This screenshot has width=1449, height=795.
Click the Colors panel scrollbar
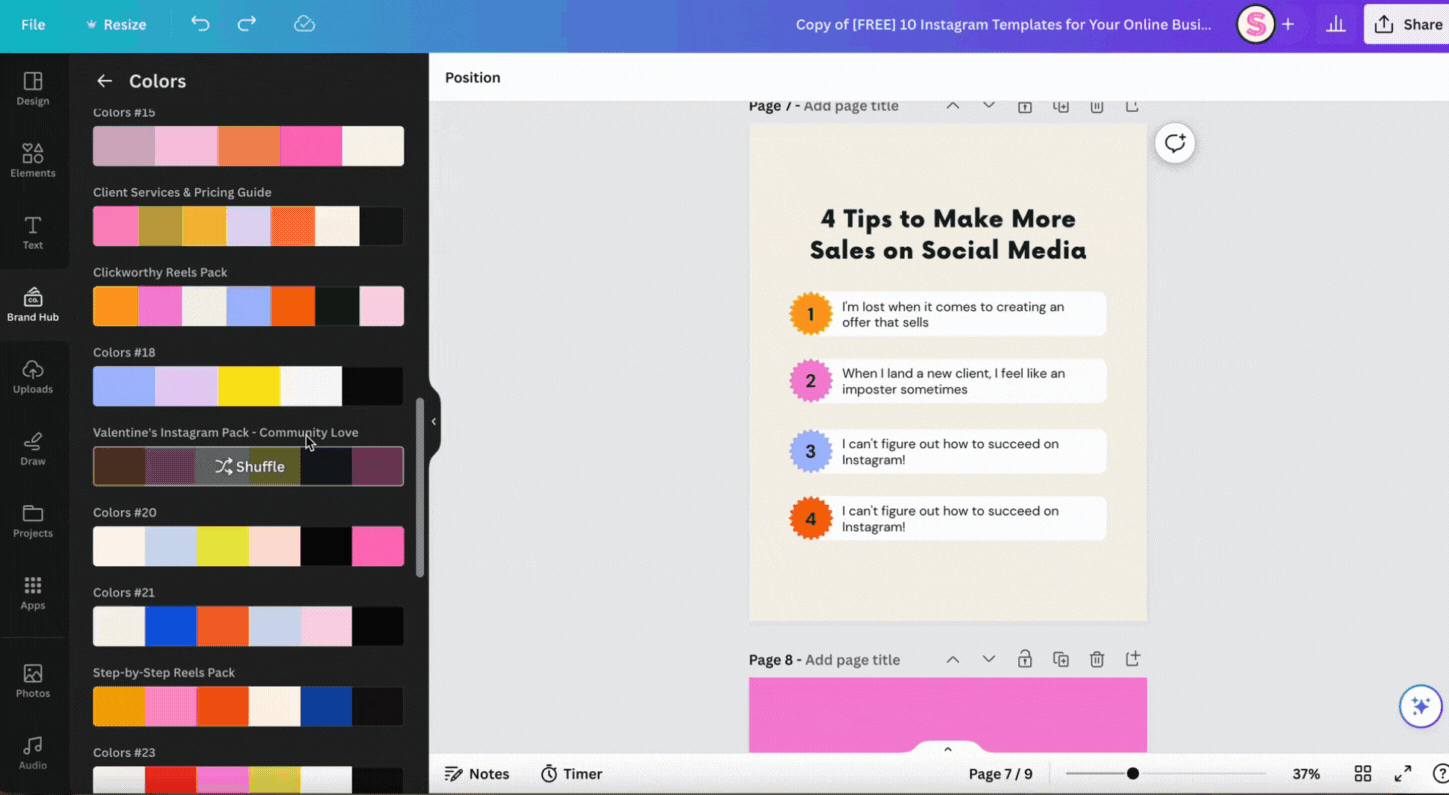[x=420, y=487]
